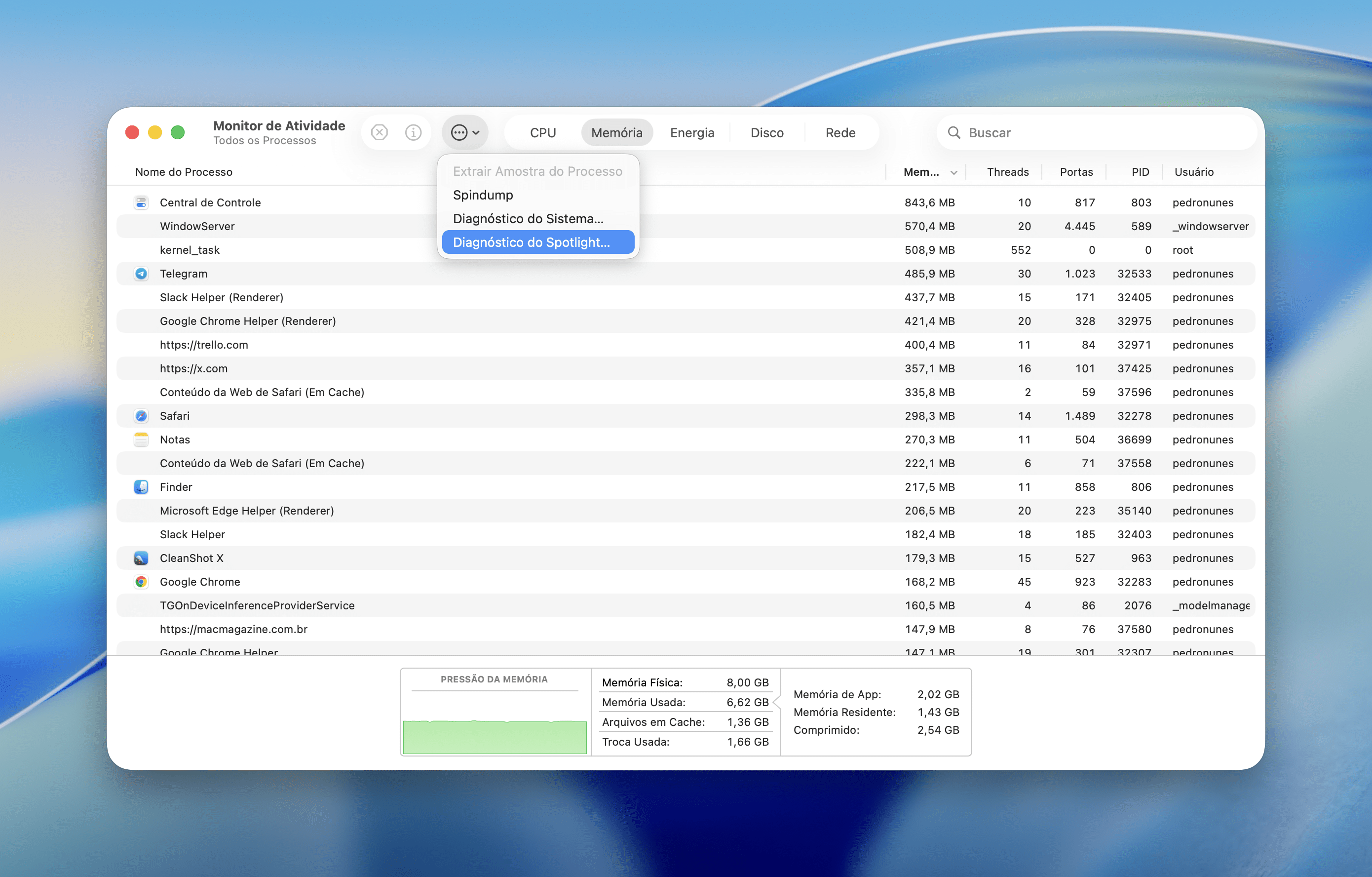The image size is (1372, 877).
Task: Choose Spindump from the dropdown menu
Action: pos(483,195)
